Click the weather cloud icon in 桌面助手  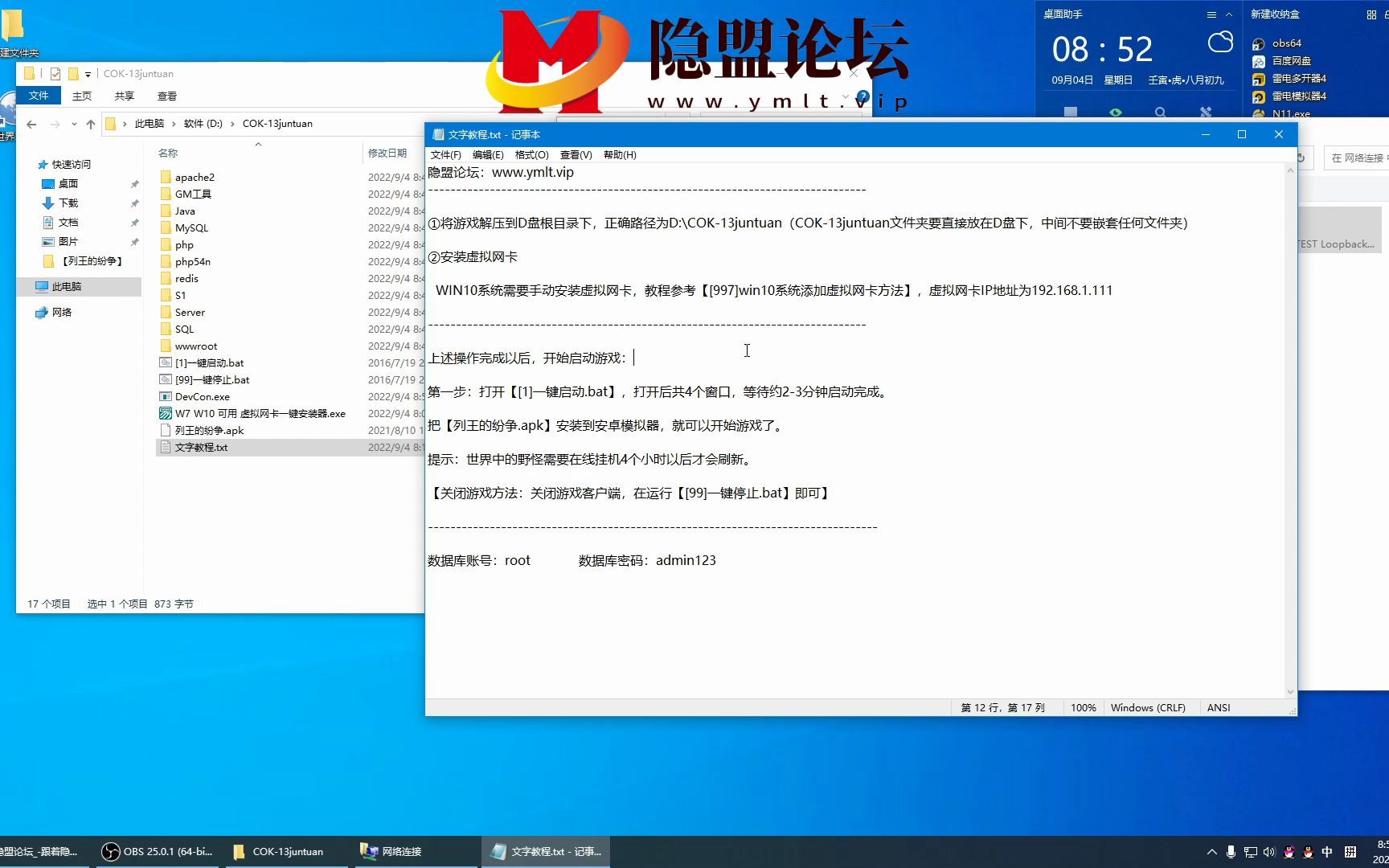(1220, 42)
